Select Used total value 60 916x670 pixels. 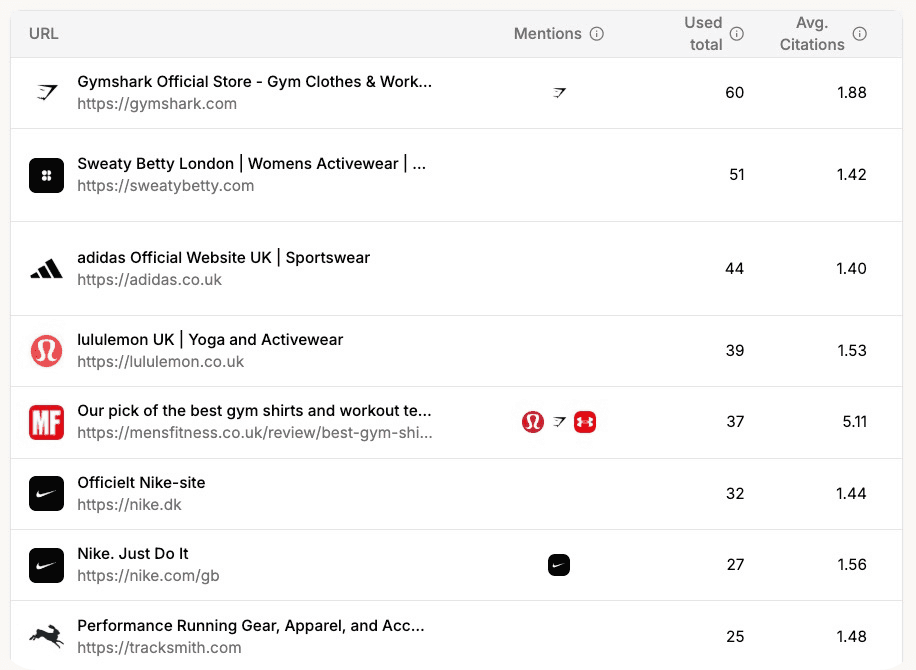click(734, 92)
